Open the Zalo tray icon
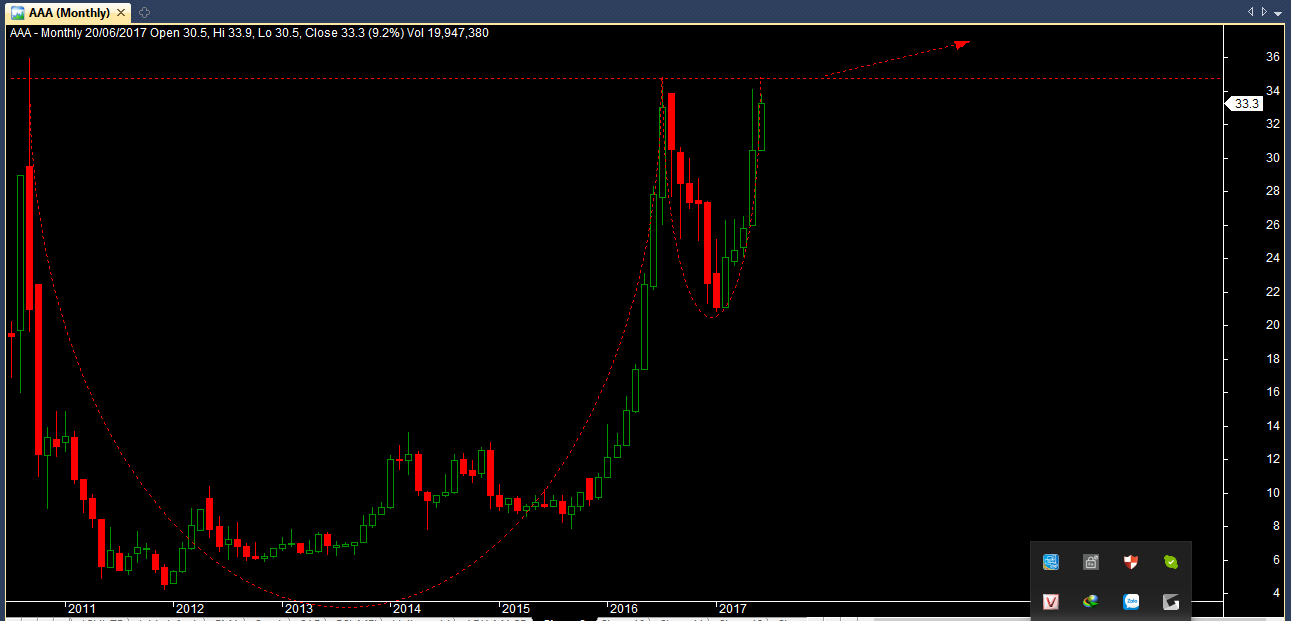 click(x=1131, y=601)
